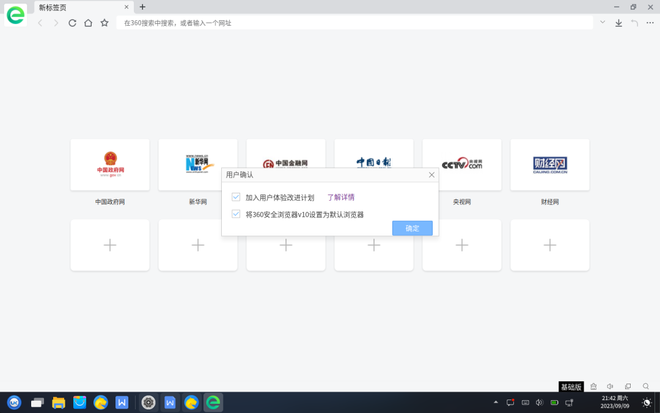Viewport: 660px width, 413px height.
Task: Toggle the sound icon in browser status bar
Action: [610, 387]
